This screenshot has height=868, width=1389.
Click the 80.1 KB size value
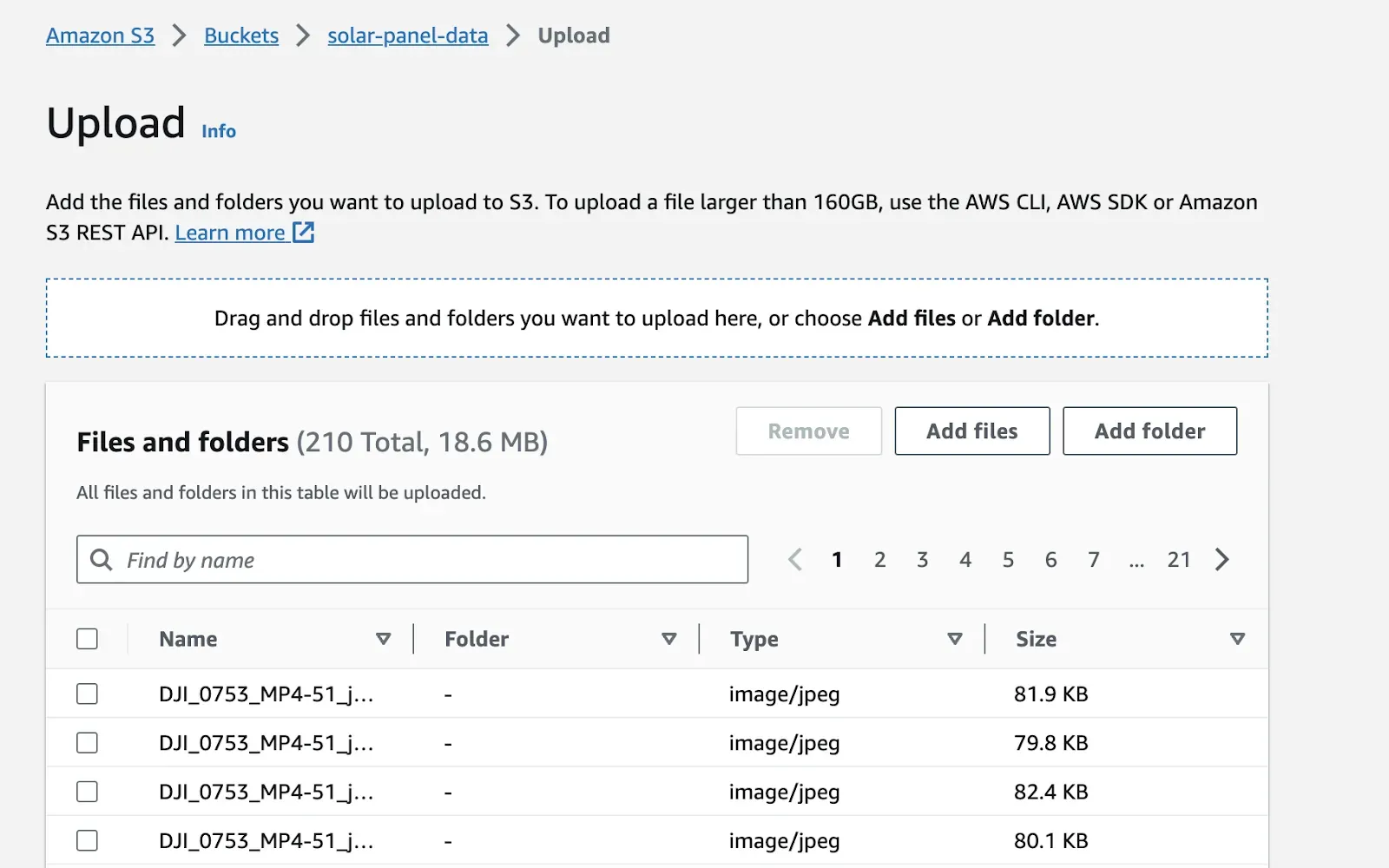coord(1051,840)
